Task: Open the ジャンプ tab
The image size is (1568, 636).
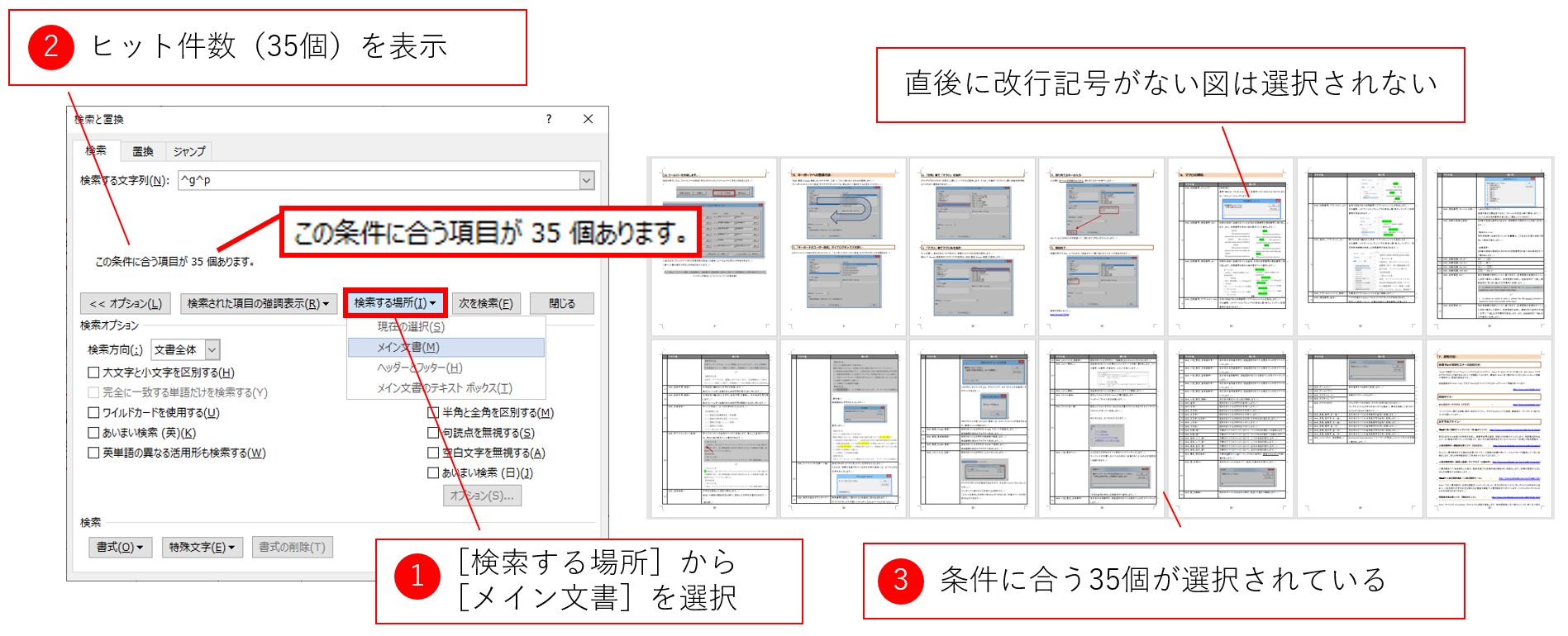Action: (188, 151)
